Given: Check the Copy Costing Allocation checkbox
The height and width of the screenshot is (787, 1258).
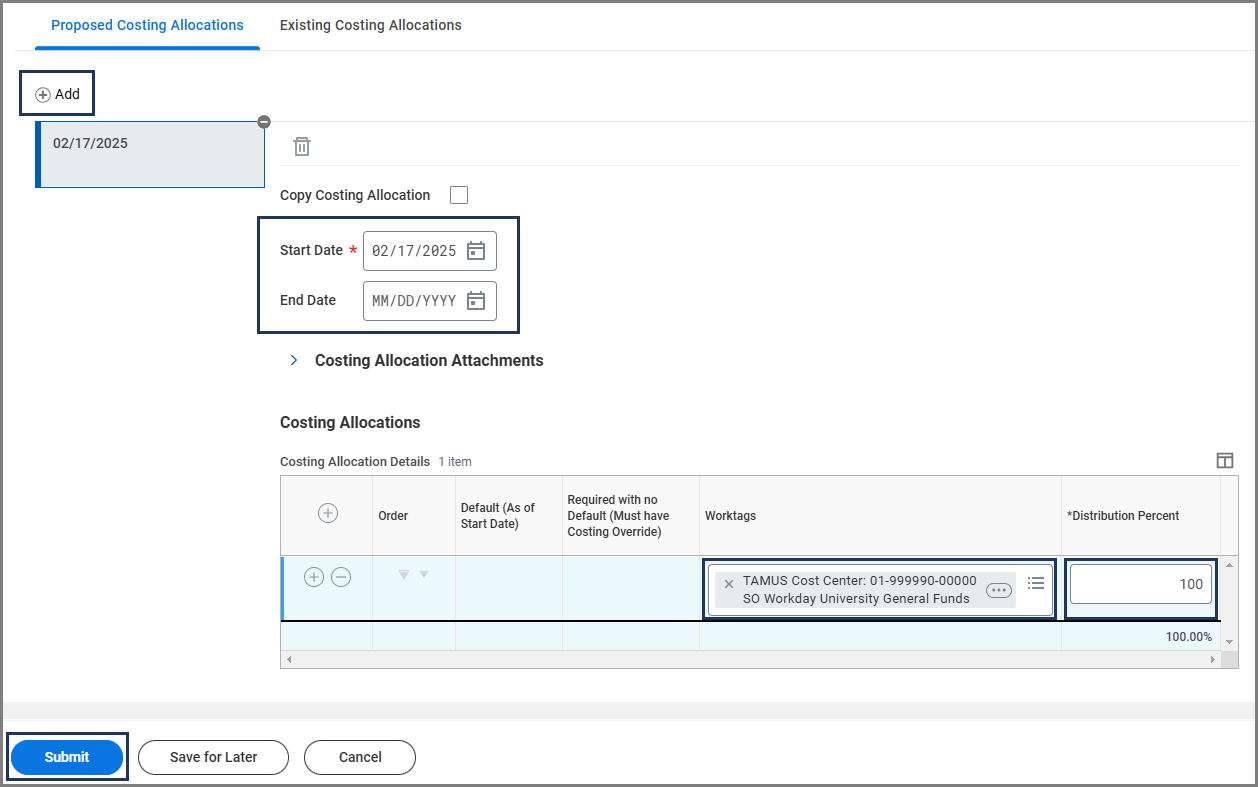Looking at the screenshot, I should [459, 195].
